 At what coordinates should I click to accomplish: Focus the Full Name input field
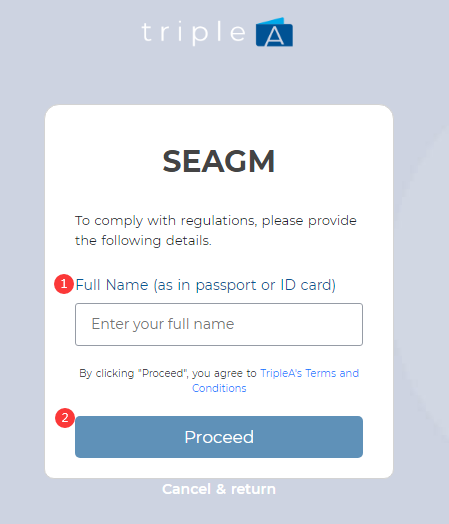219,324
